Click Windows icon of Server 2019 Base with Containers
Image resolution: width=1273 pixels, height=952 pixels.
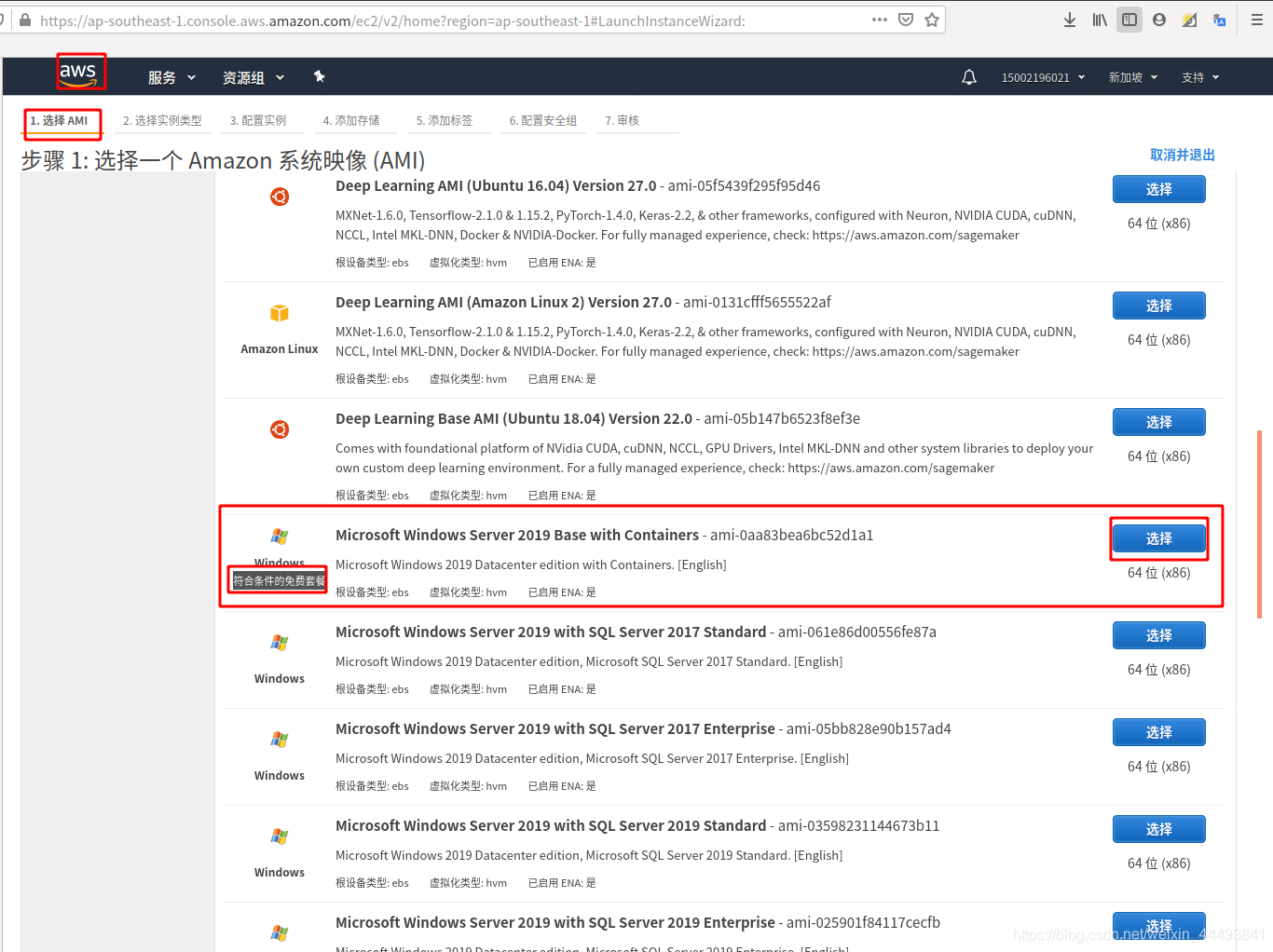280,537
